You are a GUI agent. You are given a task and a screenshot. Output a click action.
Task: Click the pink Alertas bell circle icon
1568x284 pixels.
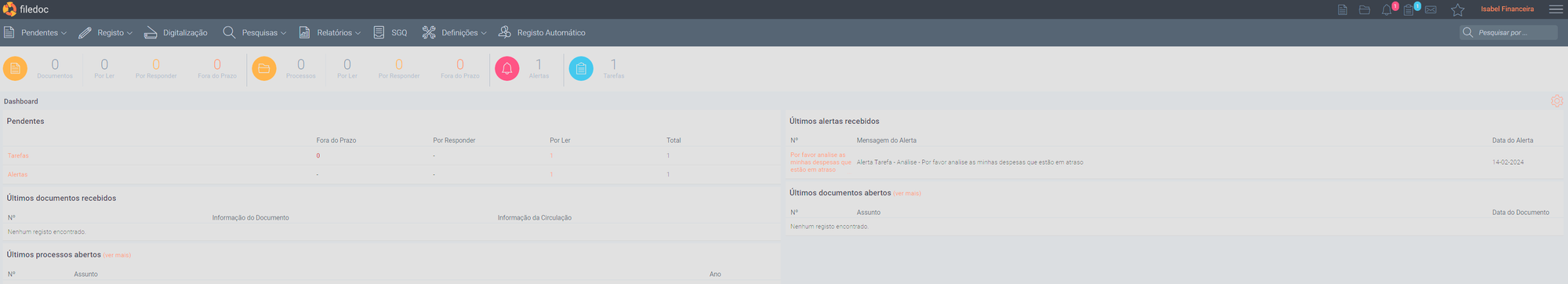pyautogui.click(x=507, y=68)
